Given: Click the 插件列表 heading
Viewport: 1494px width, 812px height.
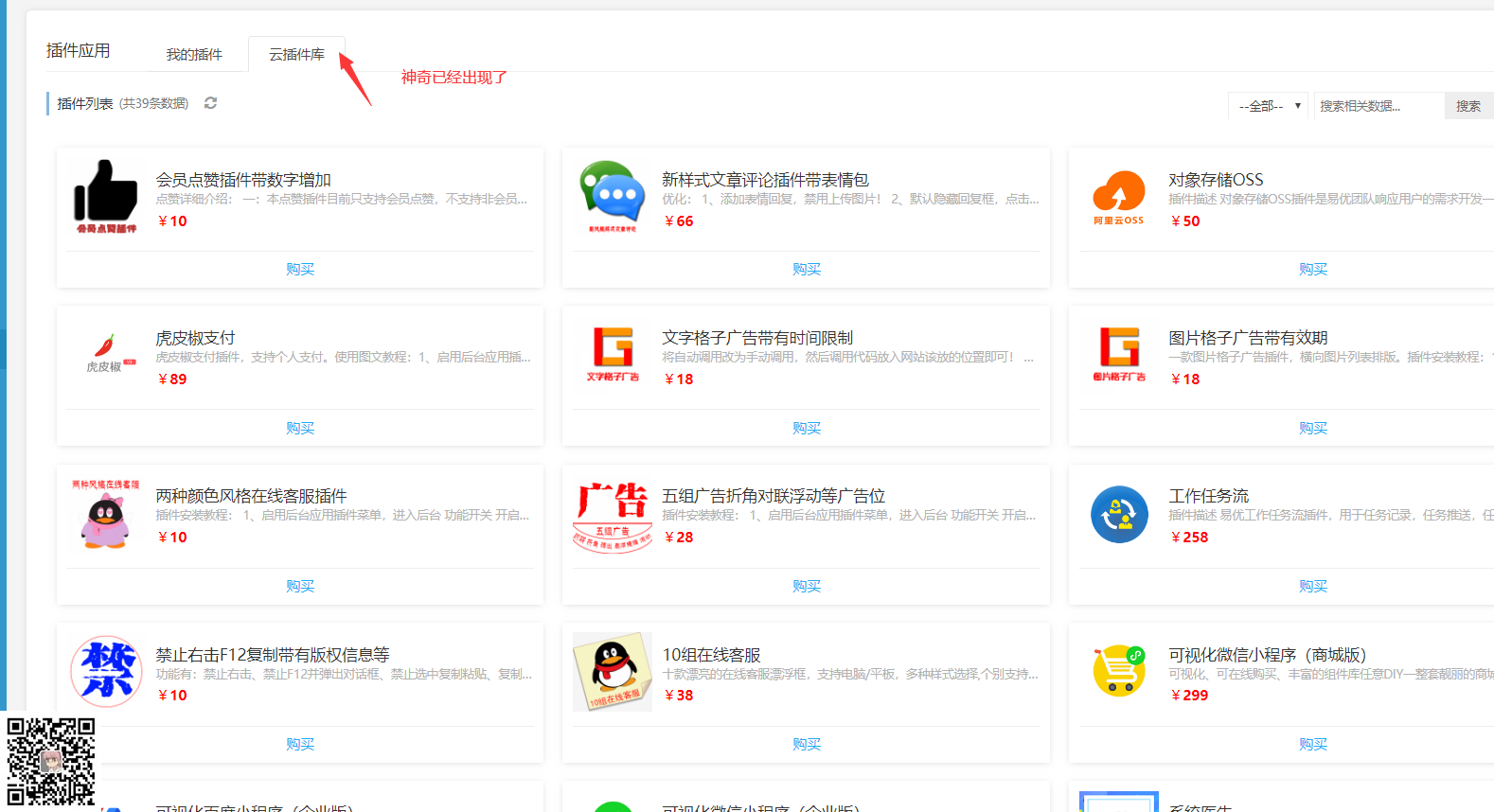Looking at the screenshot, I should [x=85, y=104].
